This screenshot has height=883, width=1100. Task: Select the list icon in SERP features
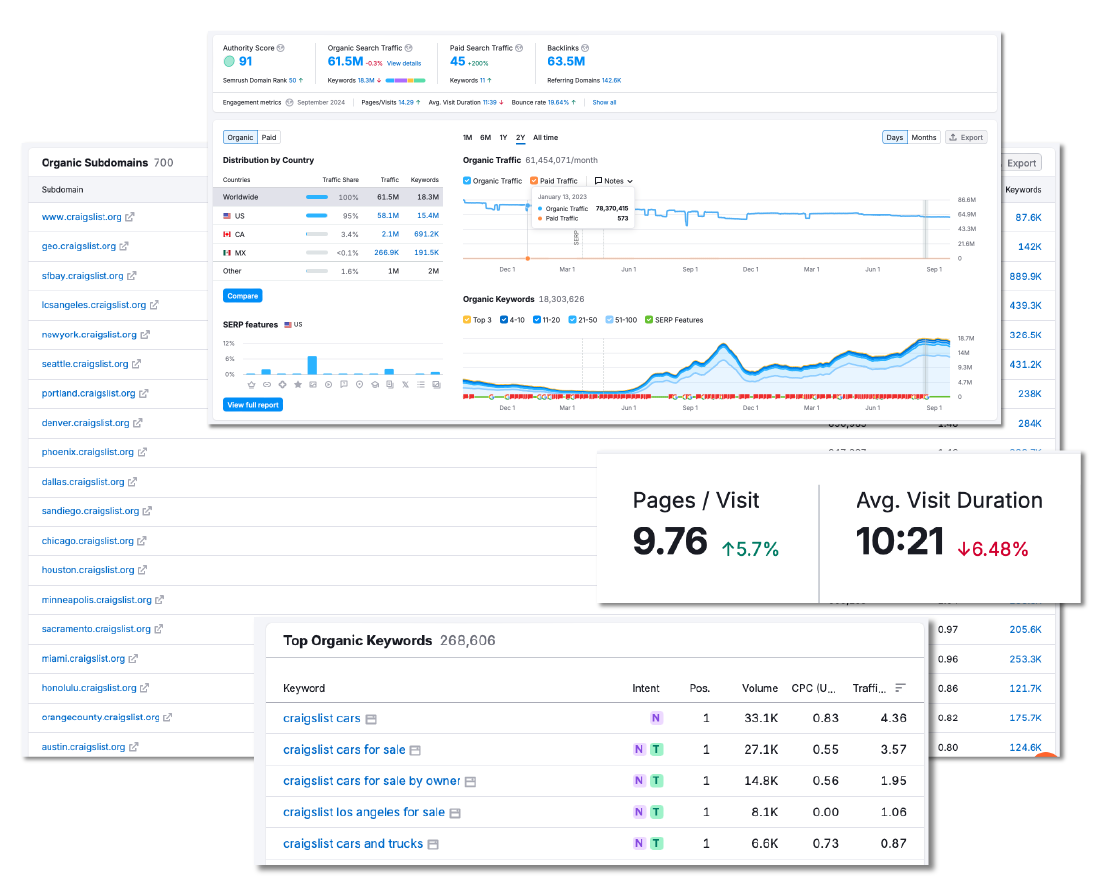click(421, 384)
